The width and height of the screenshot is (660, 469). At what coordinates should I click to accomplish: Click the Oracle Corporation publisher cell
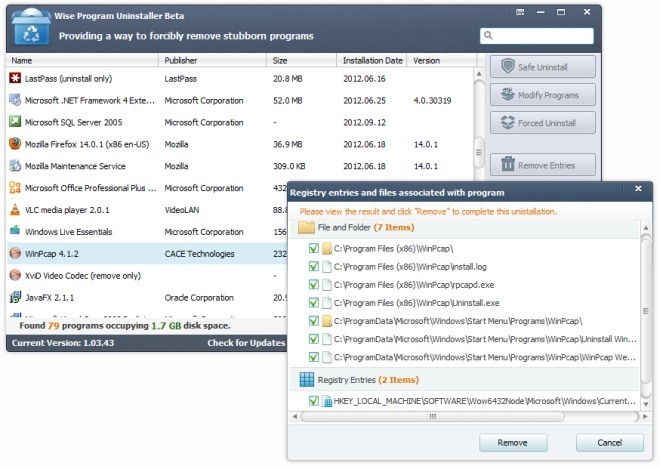coord(199,297)
